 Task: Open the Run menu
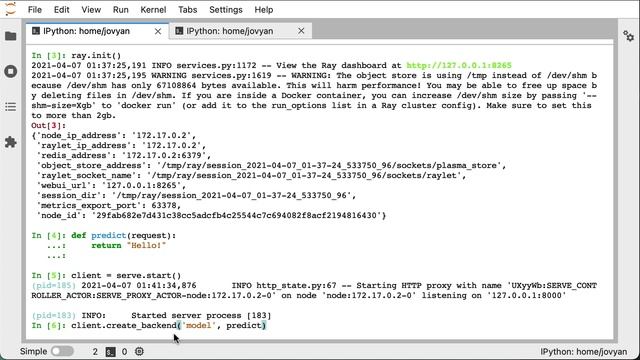click(121, 10)
